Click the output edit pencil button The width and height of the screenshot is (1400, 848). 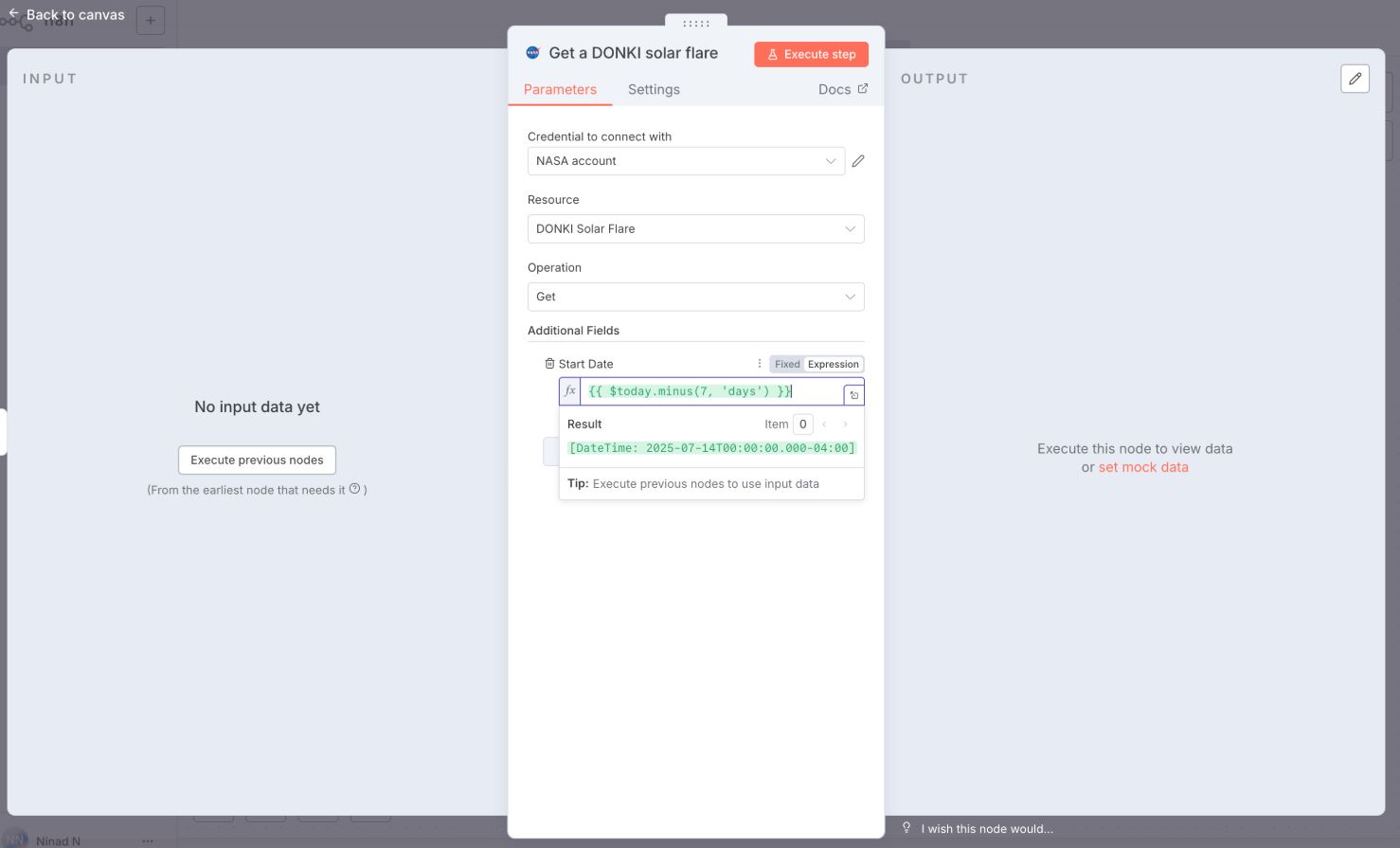coord(1355,79)
